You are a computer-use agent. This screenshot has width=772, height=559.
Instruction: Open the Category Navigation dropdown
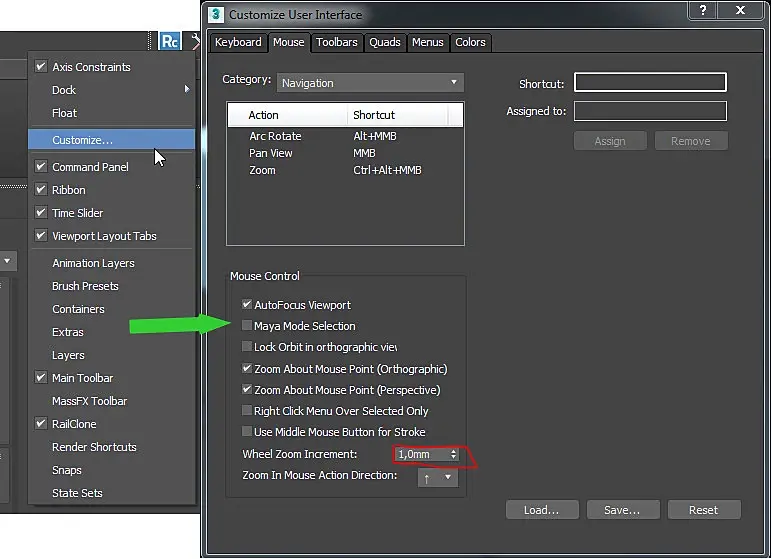tap(370, 83)
